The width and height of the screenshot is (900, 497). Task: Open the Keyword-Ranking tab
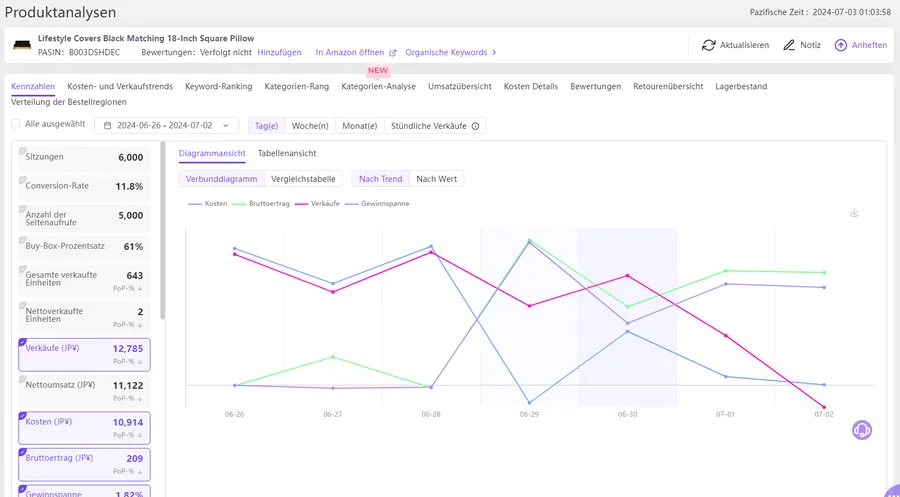pos(218,87)
